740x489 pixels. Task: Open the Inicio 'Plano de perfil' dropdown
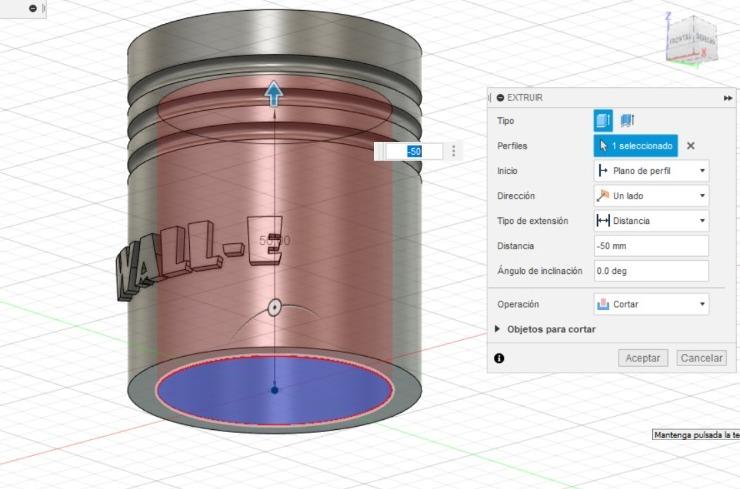[x=651, y=171]
